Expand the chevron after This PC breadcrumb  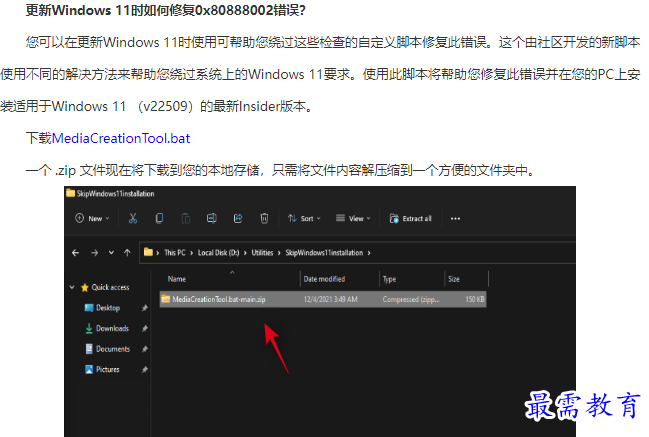click(x=192, y=253)
